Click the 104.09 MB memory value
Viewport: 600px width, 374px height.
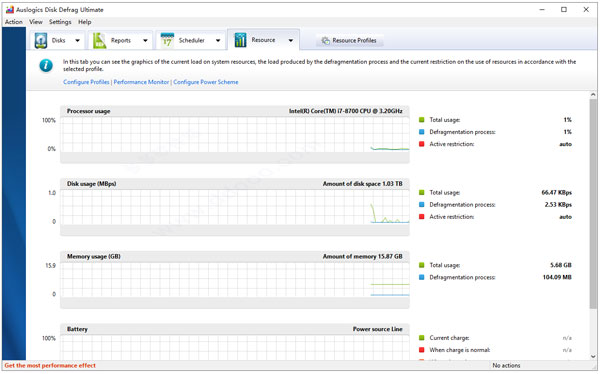coord(557,277)
